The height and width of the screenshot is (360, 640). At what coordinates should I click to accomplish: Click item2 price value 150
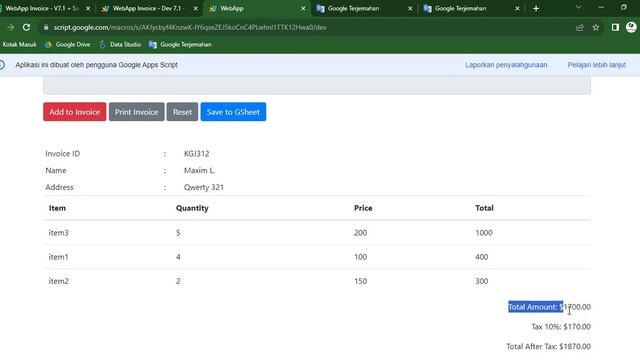point(360,281)
